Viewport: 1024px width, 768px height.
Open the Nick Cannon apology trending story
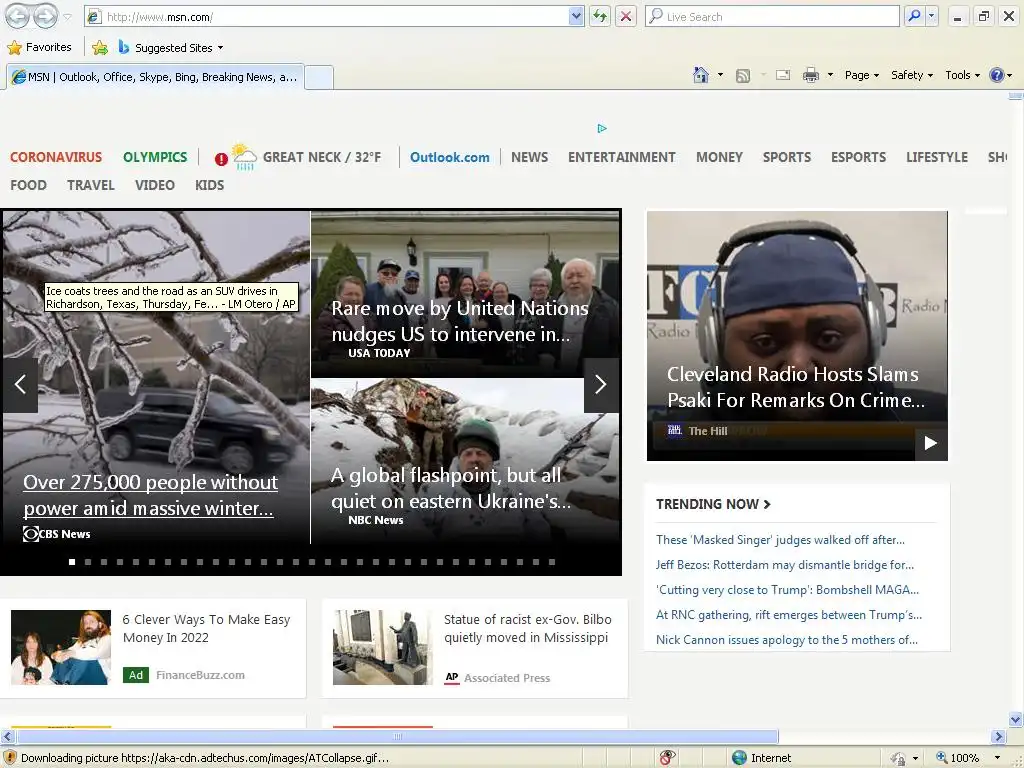(786, 640)
